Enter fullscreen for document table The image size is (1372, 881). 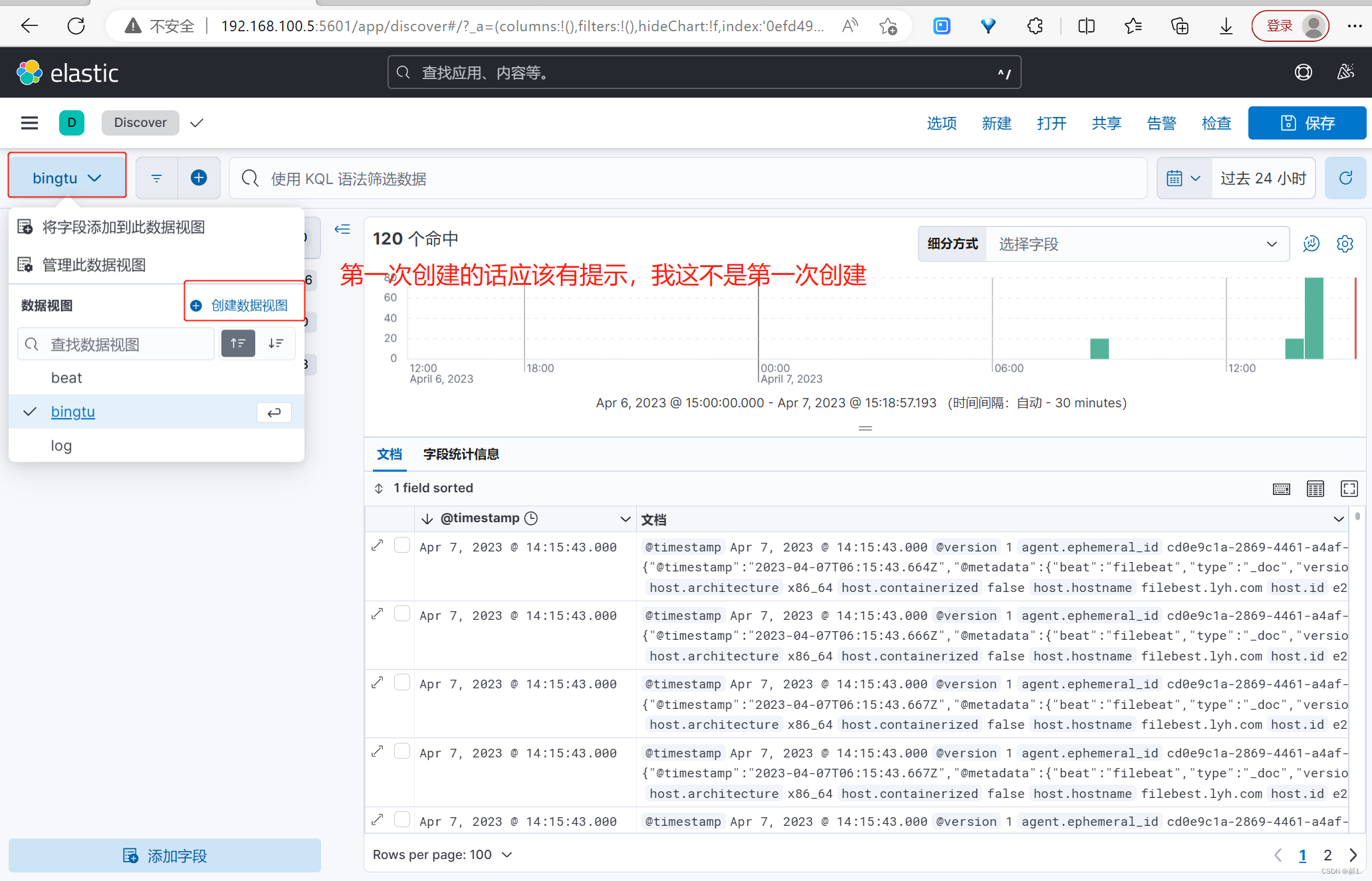tap(1349, 489)
